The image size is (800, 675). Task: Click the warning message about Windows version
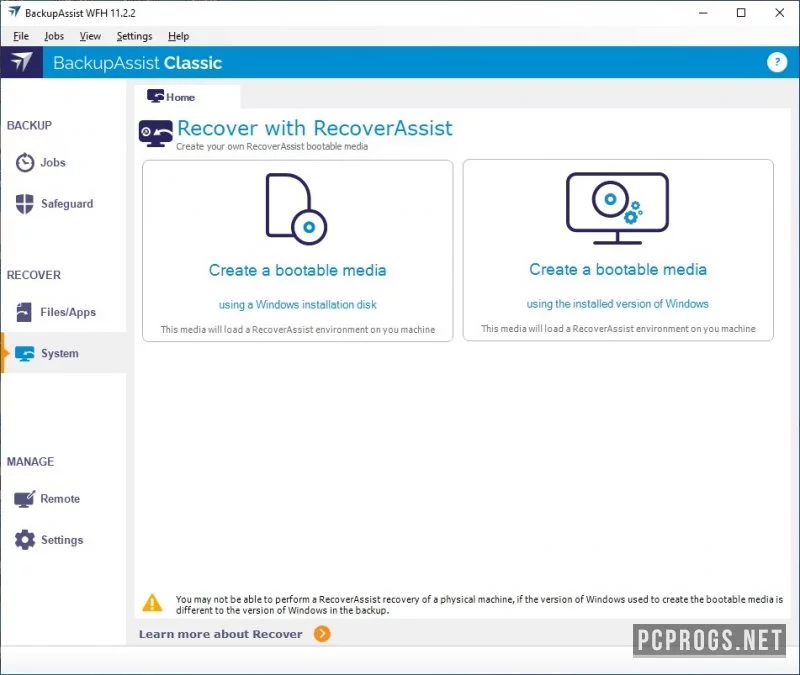479,605
